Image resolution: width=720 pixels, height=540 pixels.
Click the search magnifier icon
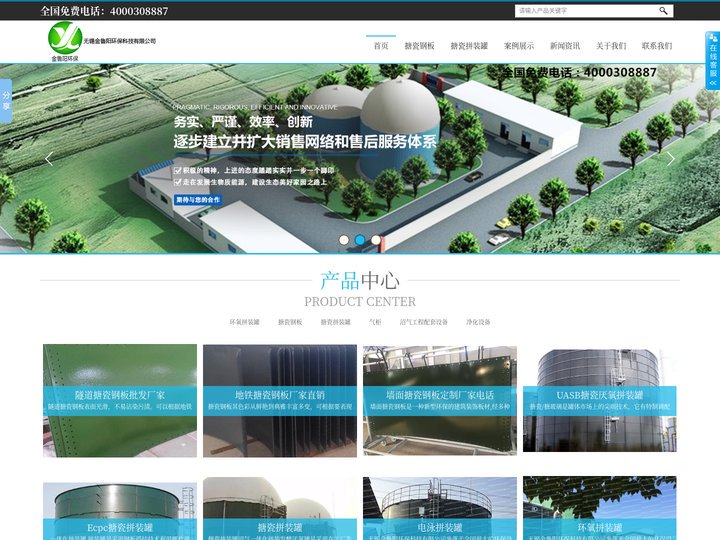[x=663, y=11]
